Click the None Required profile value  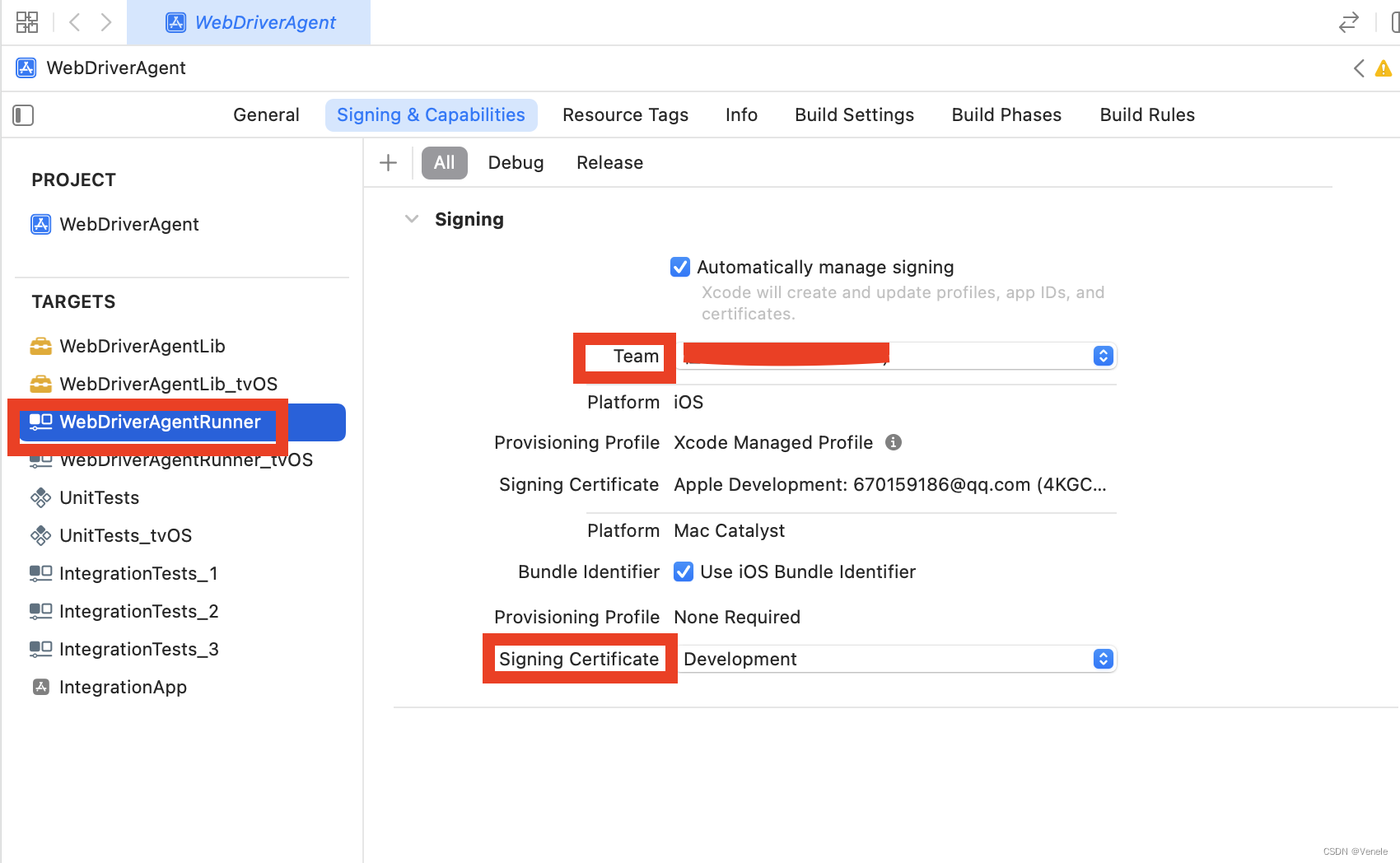[737, 617]
